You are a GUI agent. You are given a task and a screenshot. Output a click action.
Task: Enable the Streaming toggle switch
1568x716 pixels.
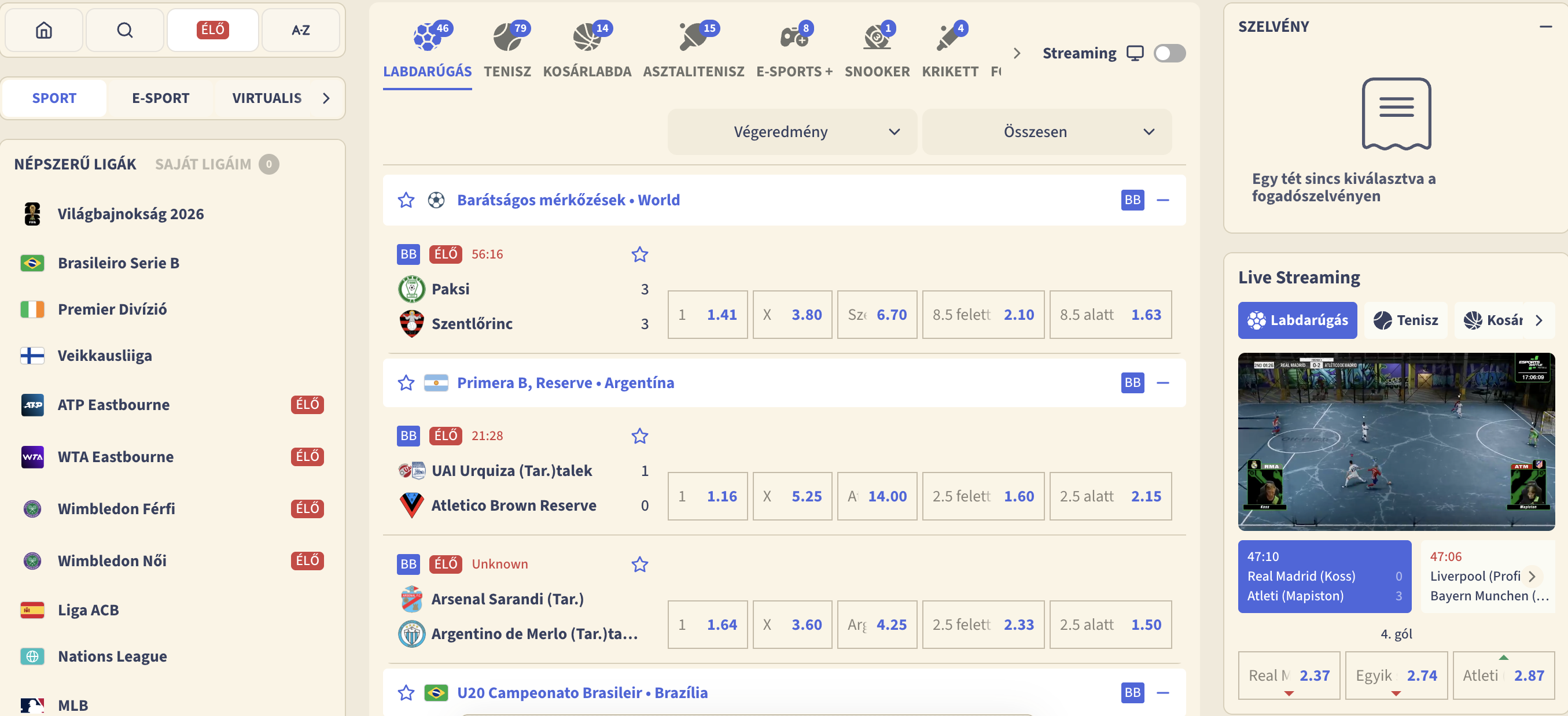tap(1169, 54)
